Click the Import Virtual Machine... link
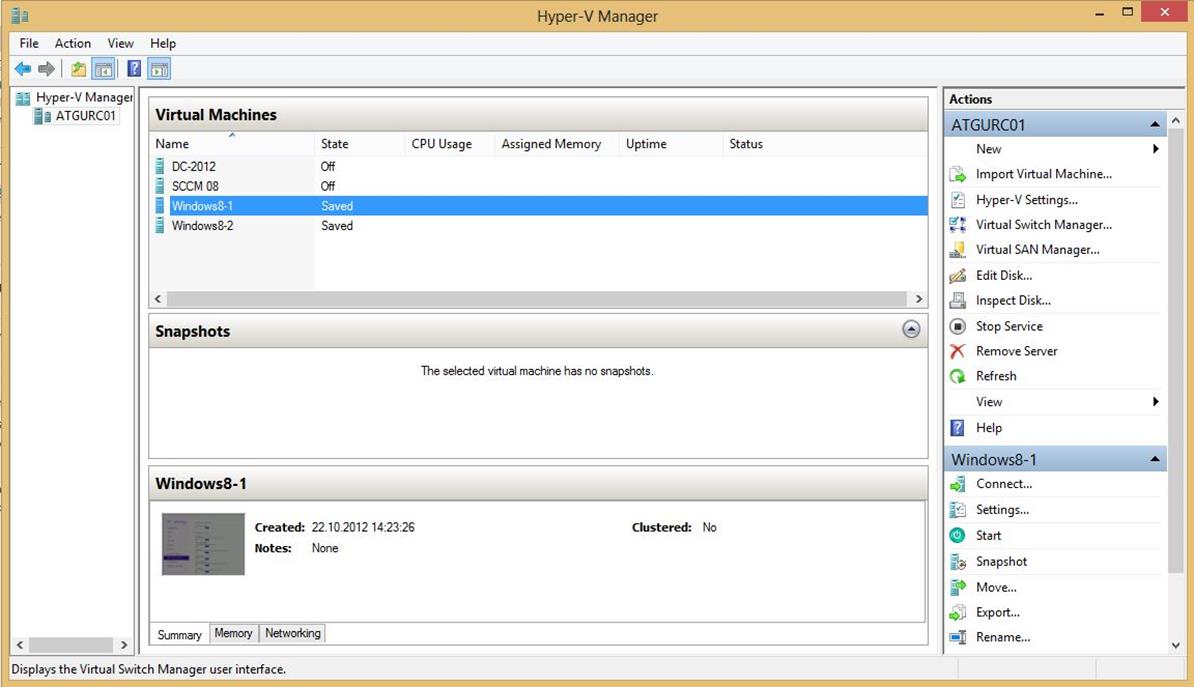Screen dimensions: 1194x687 coord(1043,174)
